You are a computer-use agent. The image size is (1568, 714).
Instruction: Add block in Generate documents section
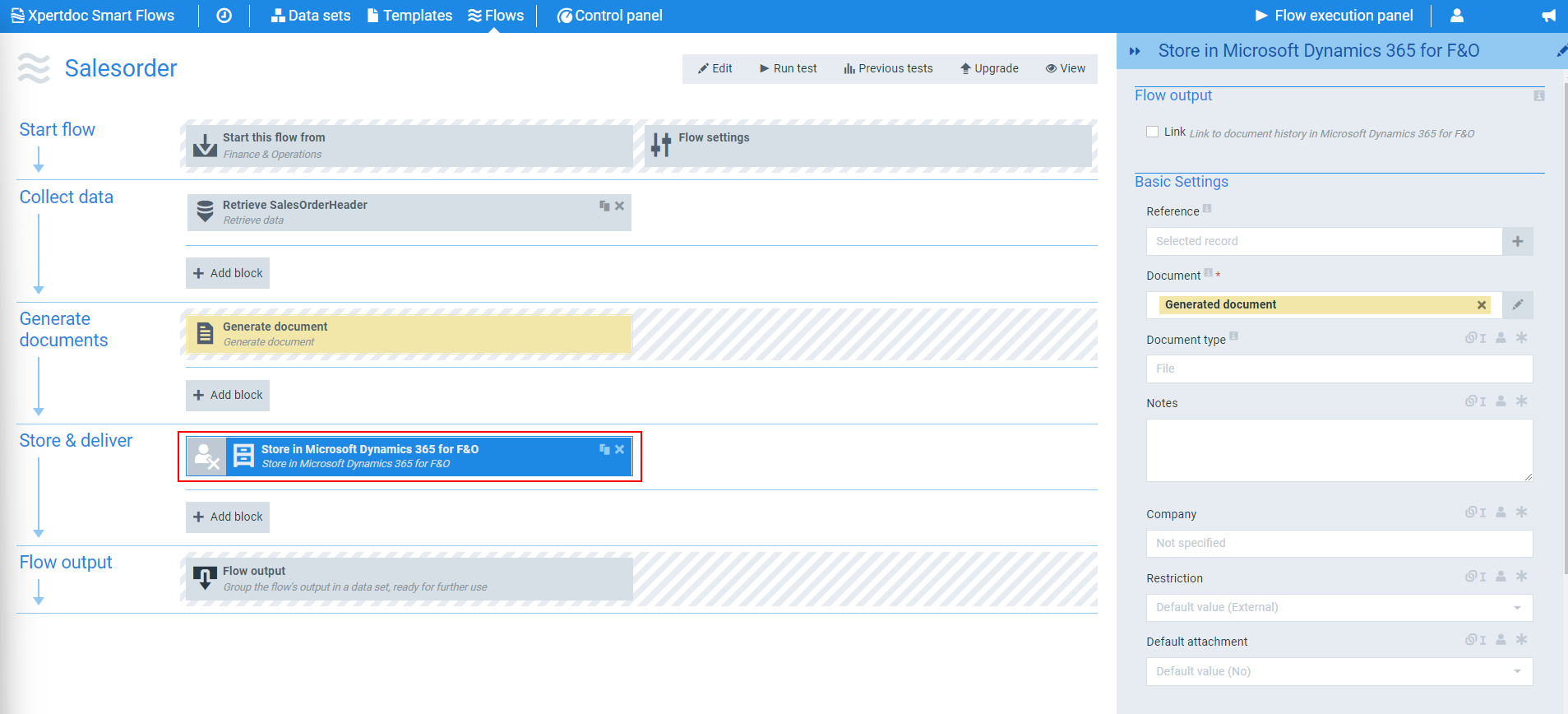coord(228,395)
